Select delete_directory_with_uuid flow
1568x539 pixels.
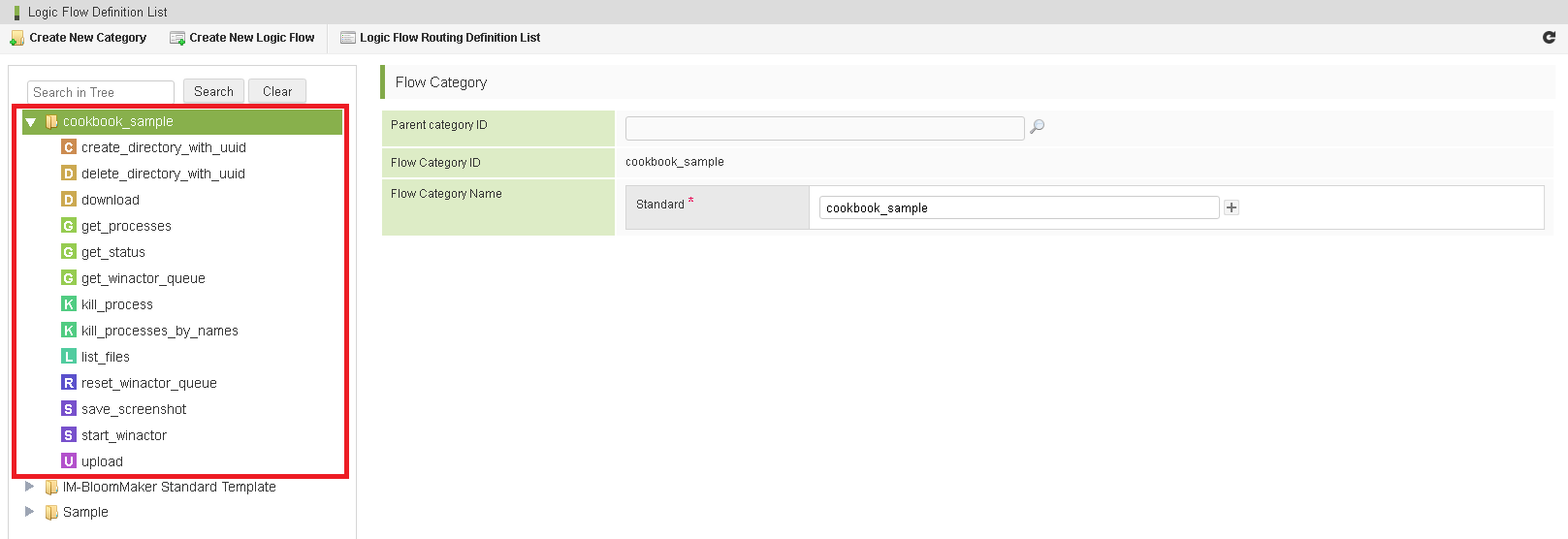click(163, 174)
